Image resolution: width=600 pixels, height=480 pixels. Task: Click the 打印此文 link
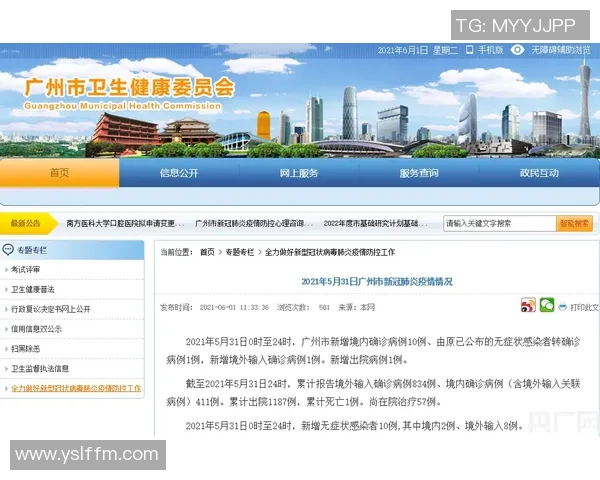pyautogui.click(x=584, y=307)
